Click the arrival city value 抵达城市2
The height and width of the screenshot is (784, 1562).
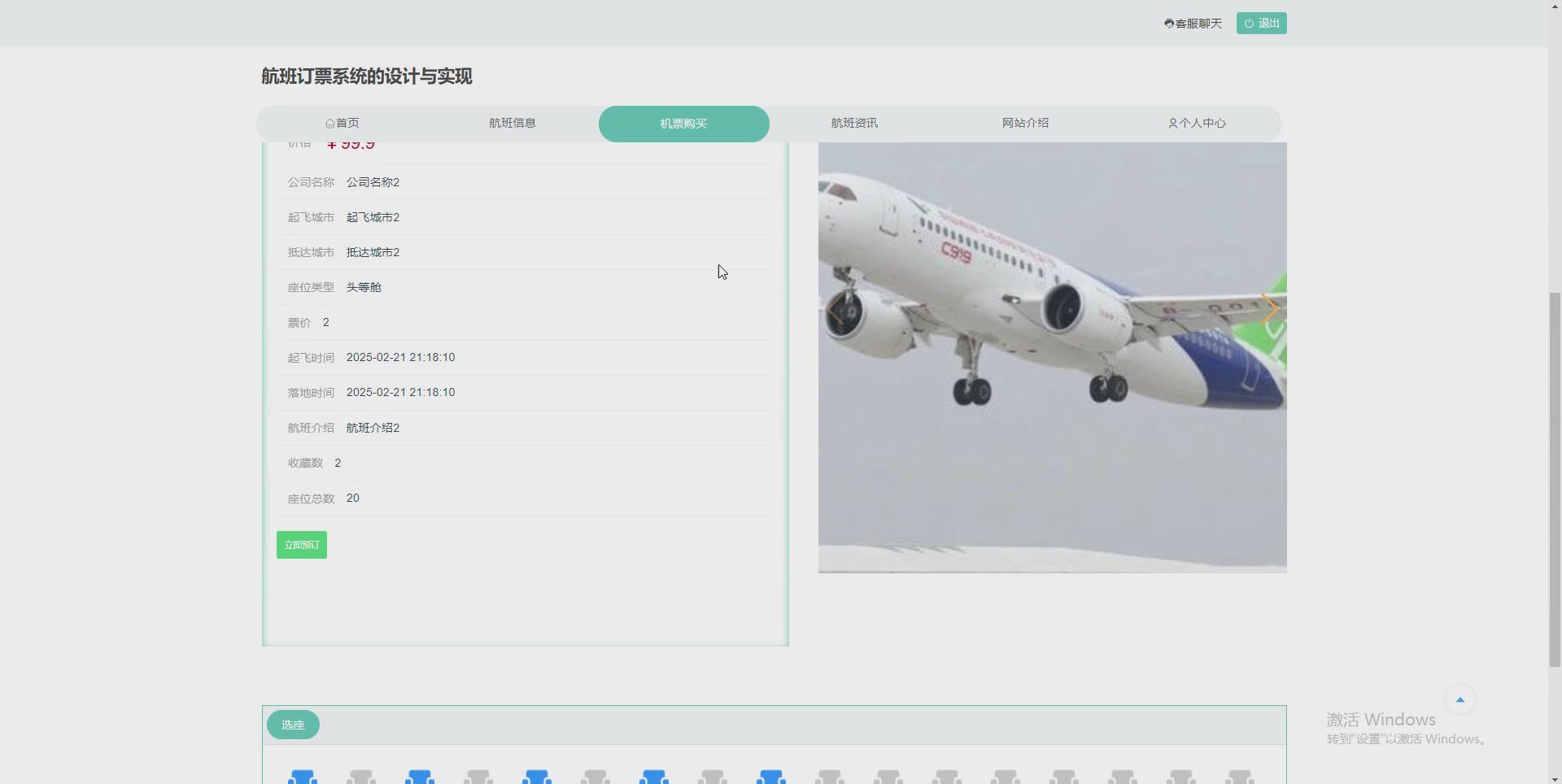point(373,252)
